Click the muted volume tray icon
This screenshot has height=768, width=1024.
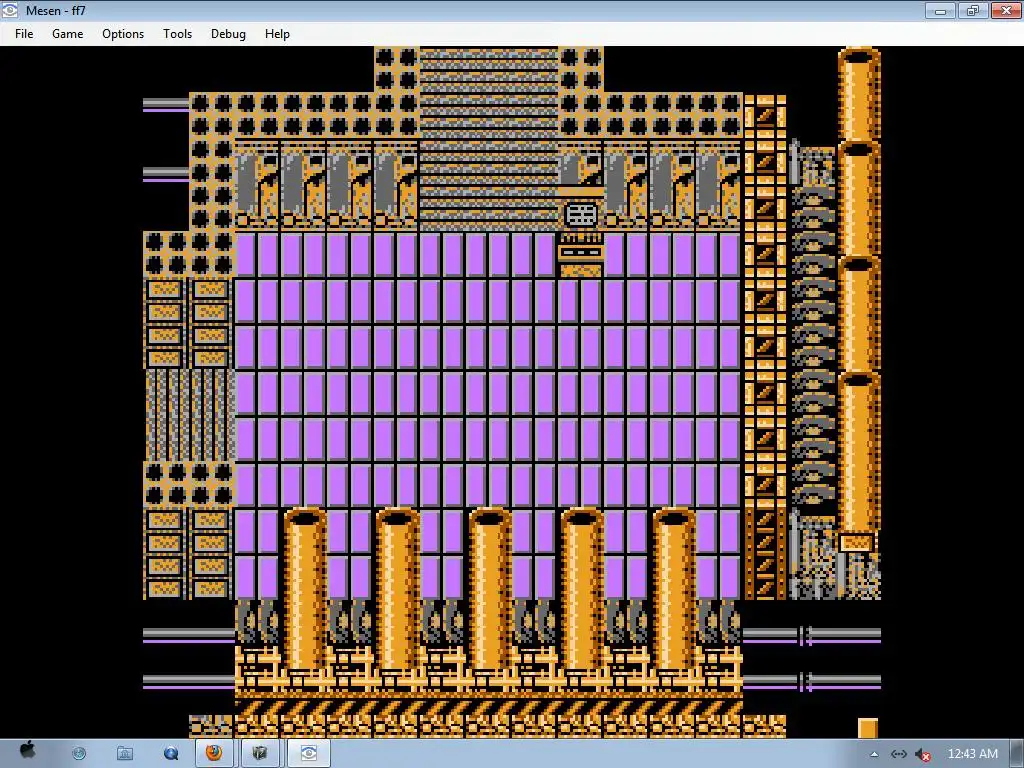[x=922, y=754]
